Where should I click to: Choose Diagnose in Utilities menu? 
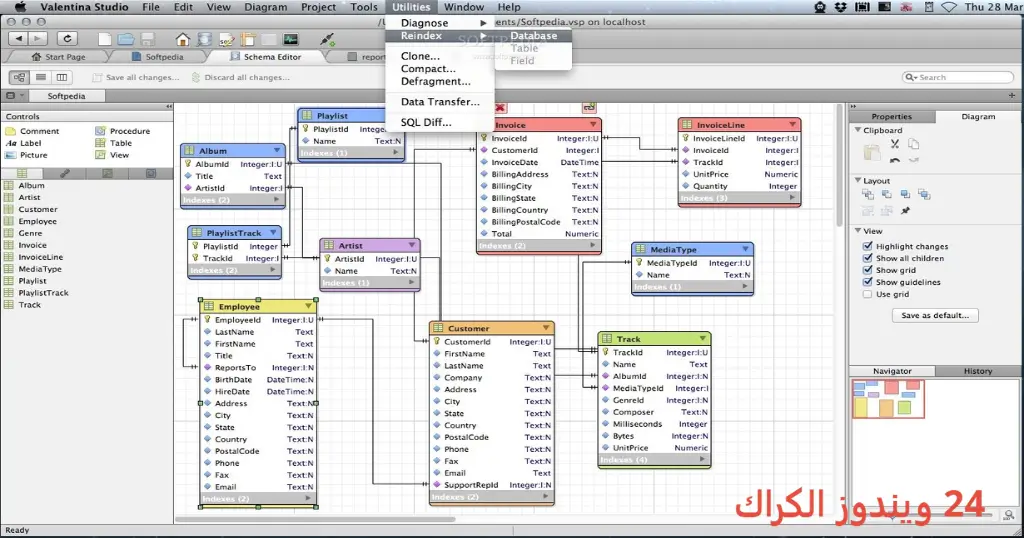440,23
